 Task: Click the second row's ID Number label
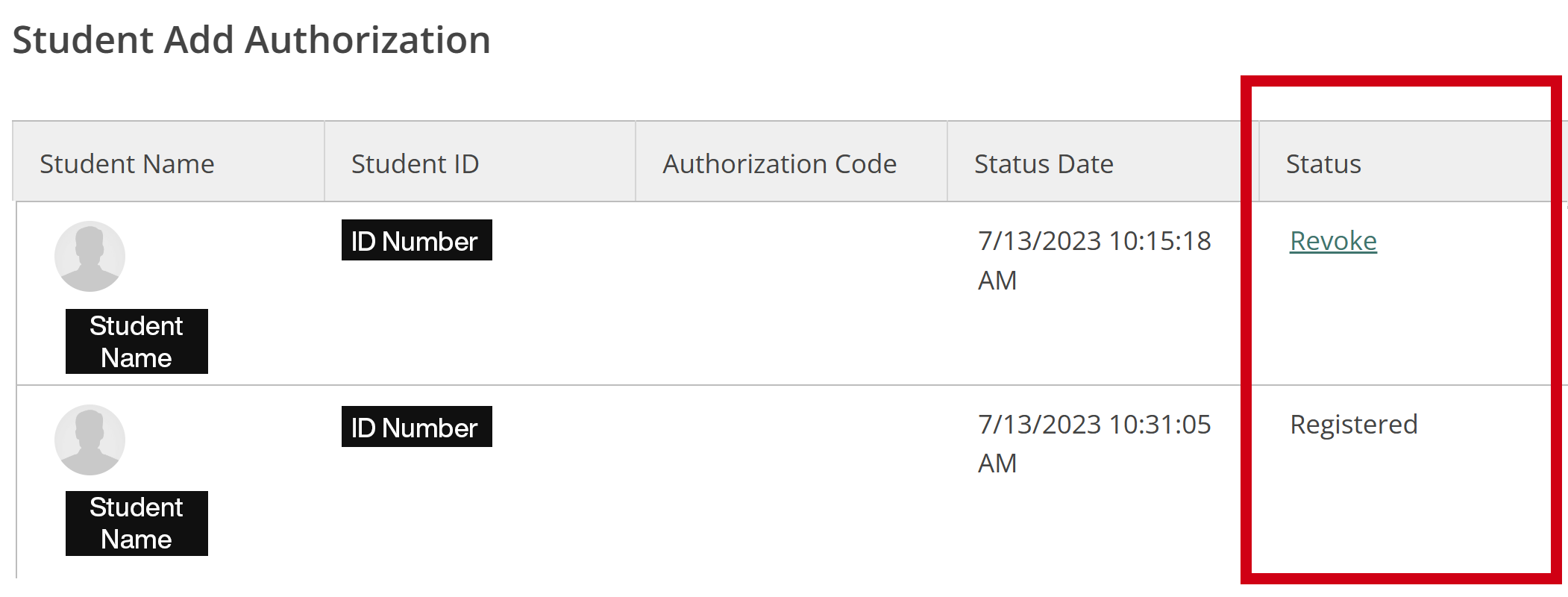click(x=416, y=427)
